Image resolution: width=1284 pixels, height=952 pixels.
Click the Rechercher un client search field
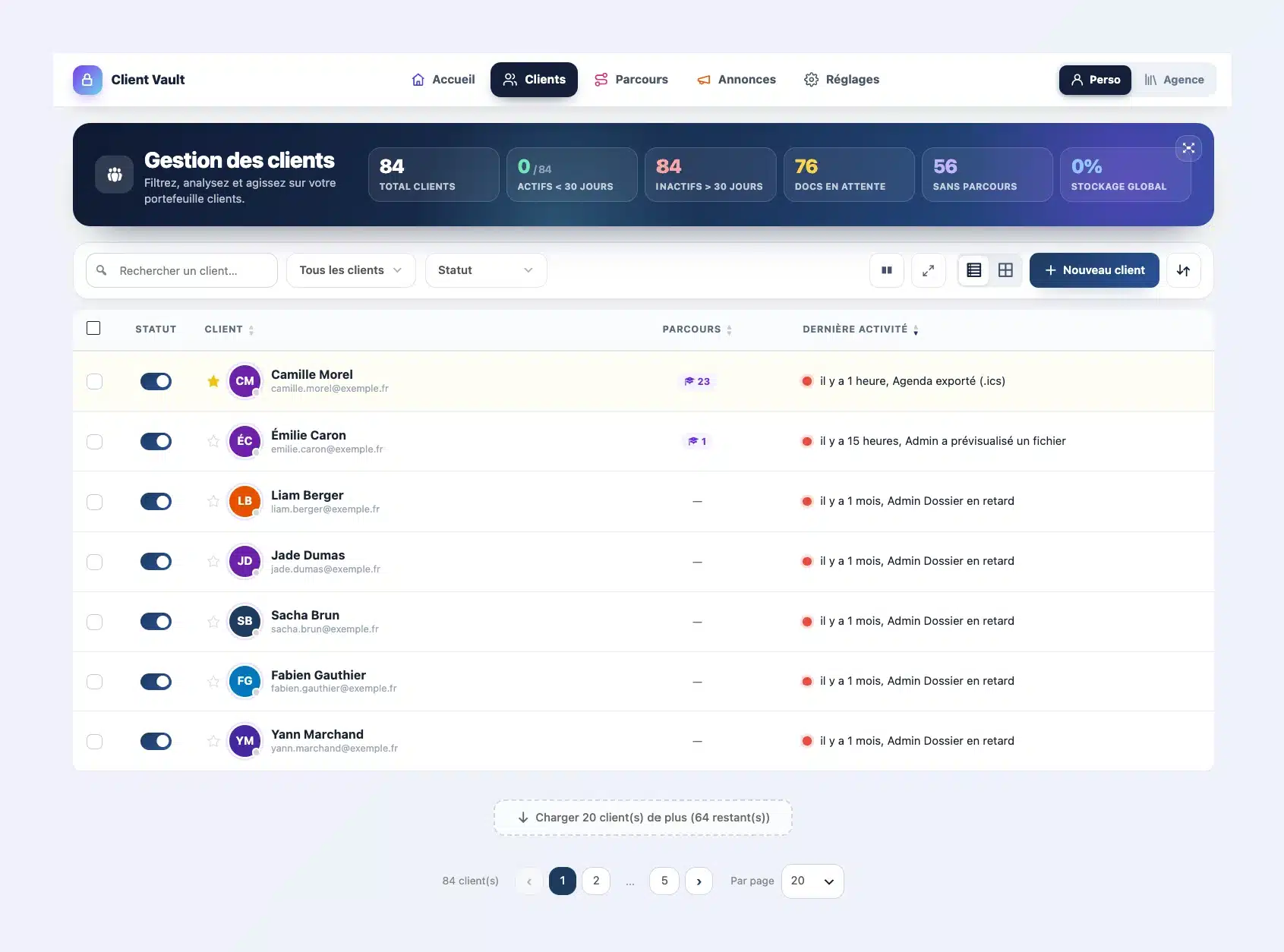coord(181,270)
